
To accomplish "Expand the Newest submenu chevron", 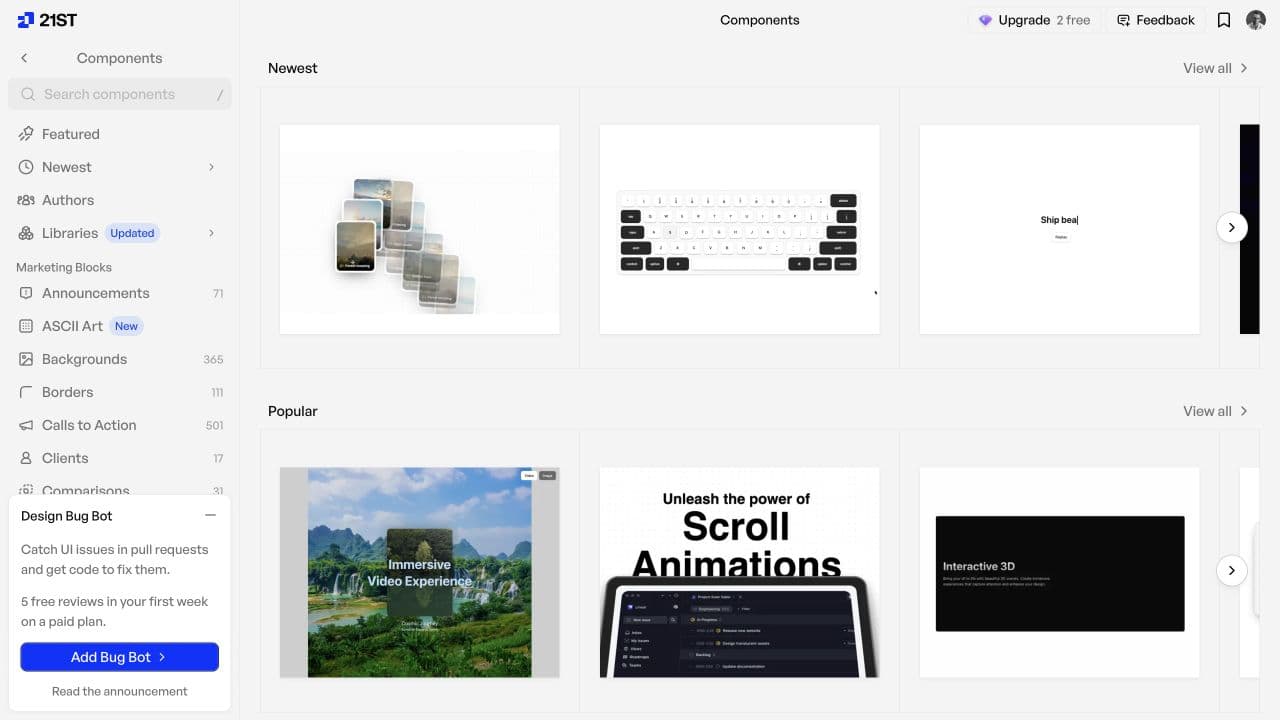I will (211, 167).
